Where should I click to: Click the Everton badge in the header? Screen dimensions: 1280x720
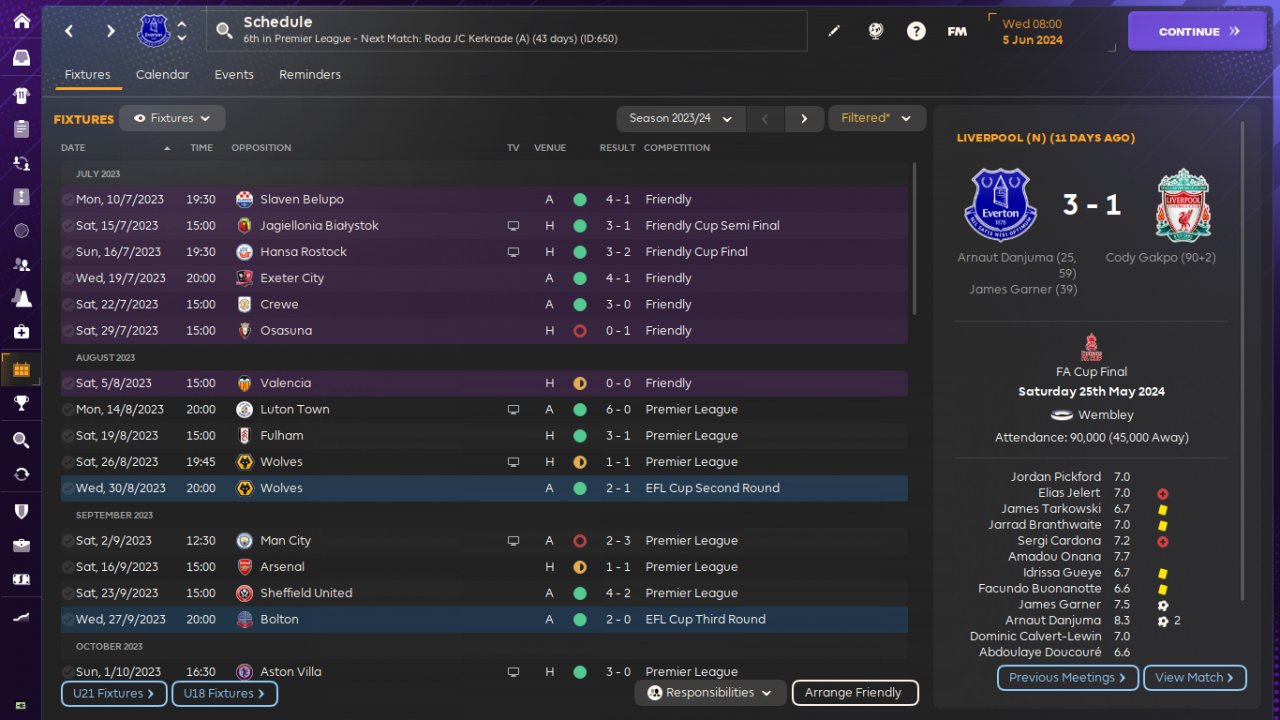click(154, 30)
